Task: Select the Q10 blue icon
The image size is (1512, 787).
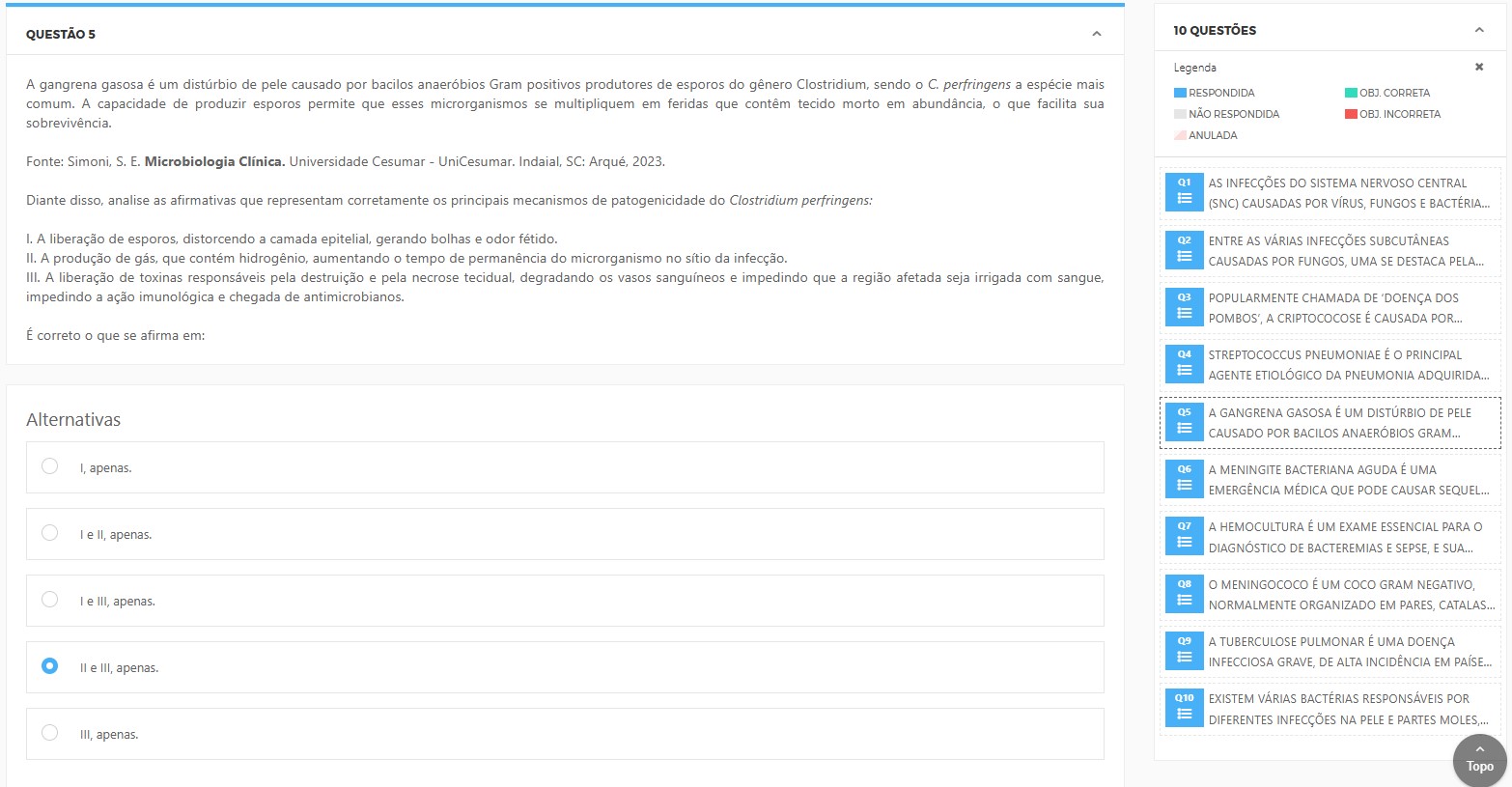Action: tap(1184, 709)
